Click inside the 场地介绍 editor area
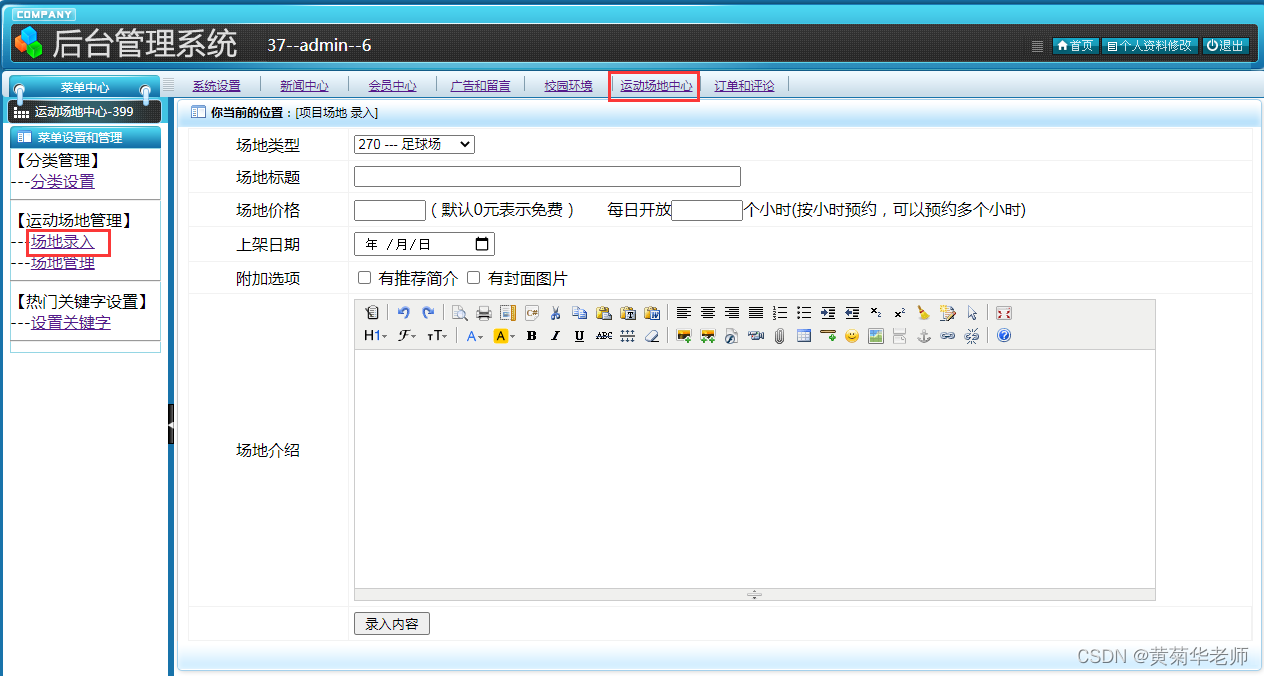Viewport: 1264px width, 676px height. point(754,468)
